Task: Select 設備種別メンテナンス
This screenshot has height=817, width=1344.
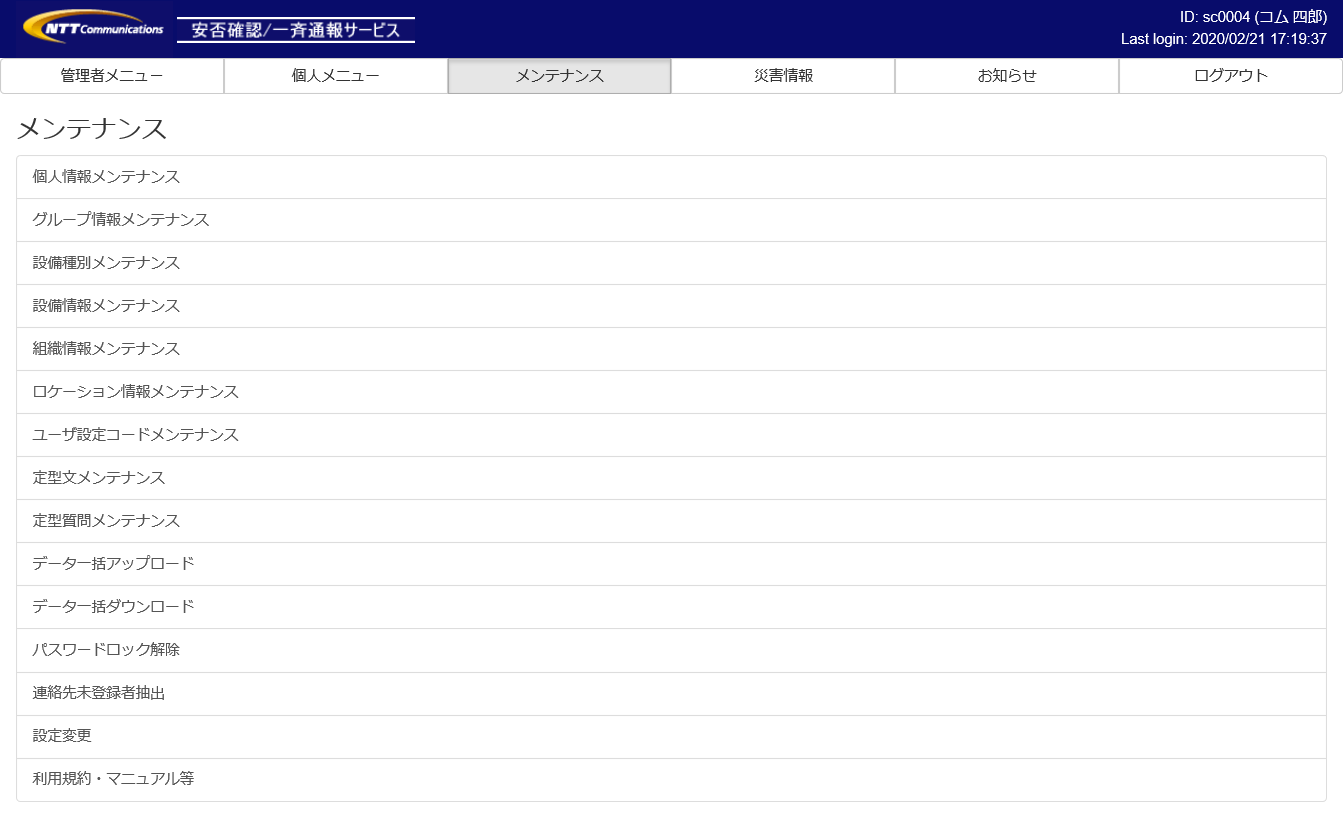Action: (x=106, y=263)
